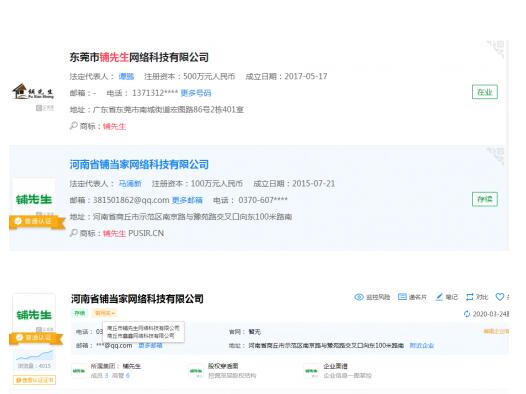Click logo icon of 所属集团 card
The image size is (526, 394).
[x=79, y=371]
